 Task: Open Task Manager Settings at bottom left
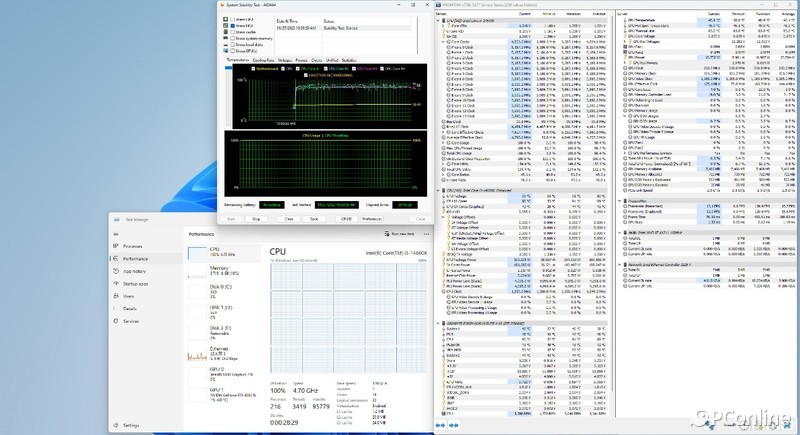click(131, 425)
